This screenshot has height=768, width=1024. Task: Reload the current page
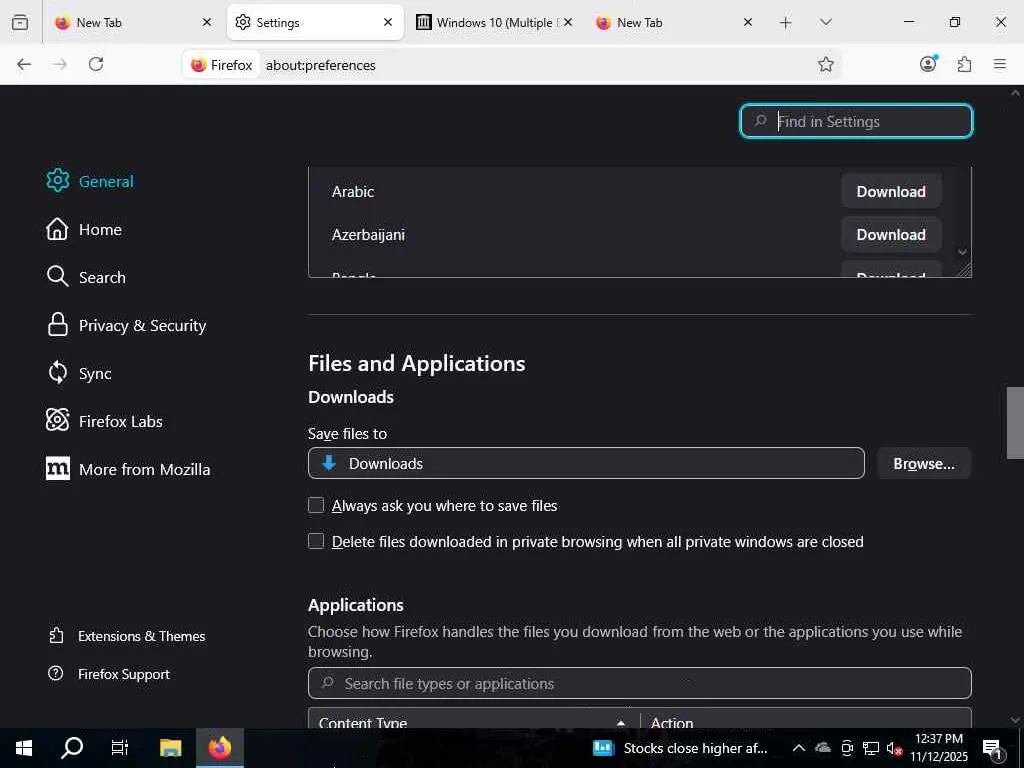96,64
